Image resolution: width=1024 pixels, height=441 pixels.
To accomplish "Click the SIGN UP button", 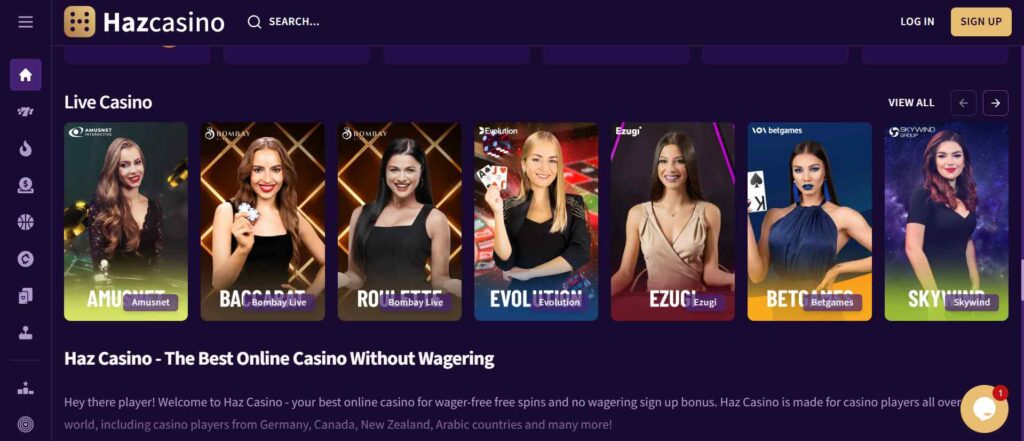I will pyautogui.click(x=981, y=22).
